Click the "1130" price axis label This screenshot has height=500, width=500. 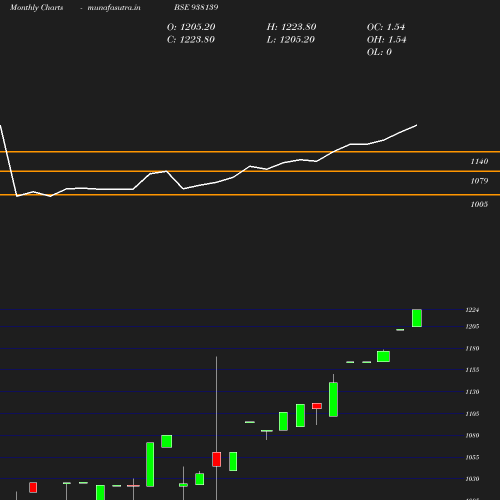click(x=472, y=392)
